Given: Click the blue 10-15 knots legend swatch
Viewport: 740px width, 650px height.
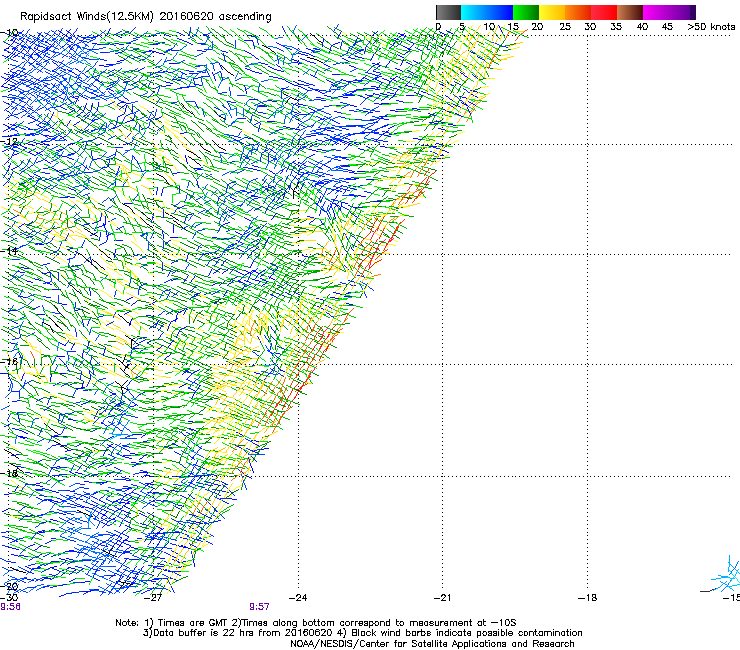Looking at the screenshot, I should (x=500, y=12).
